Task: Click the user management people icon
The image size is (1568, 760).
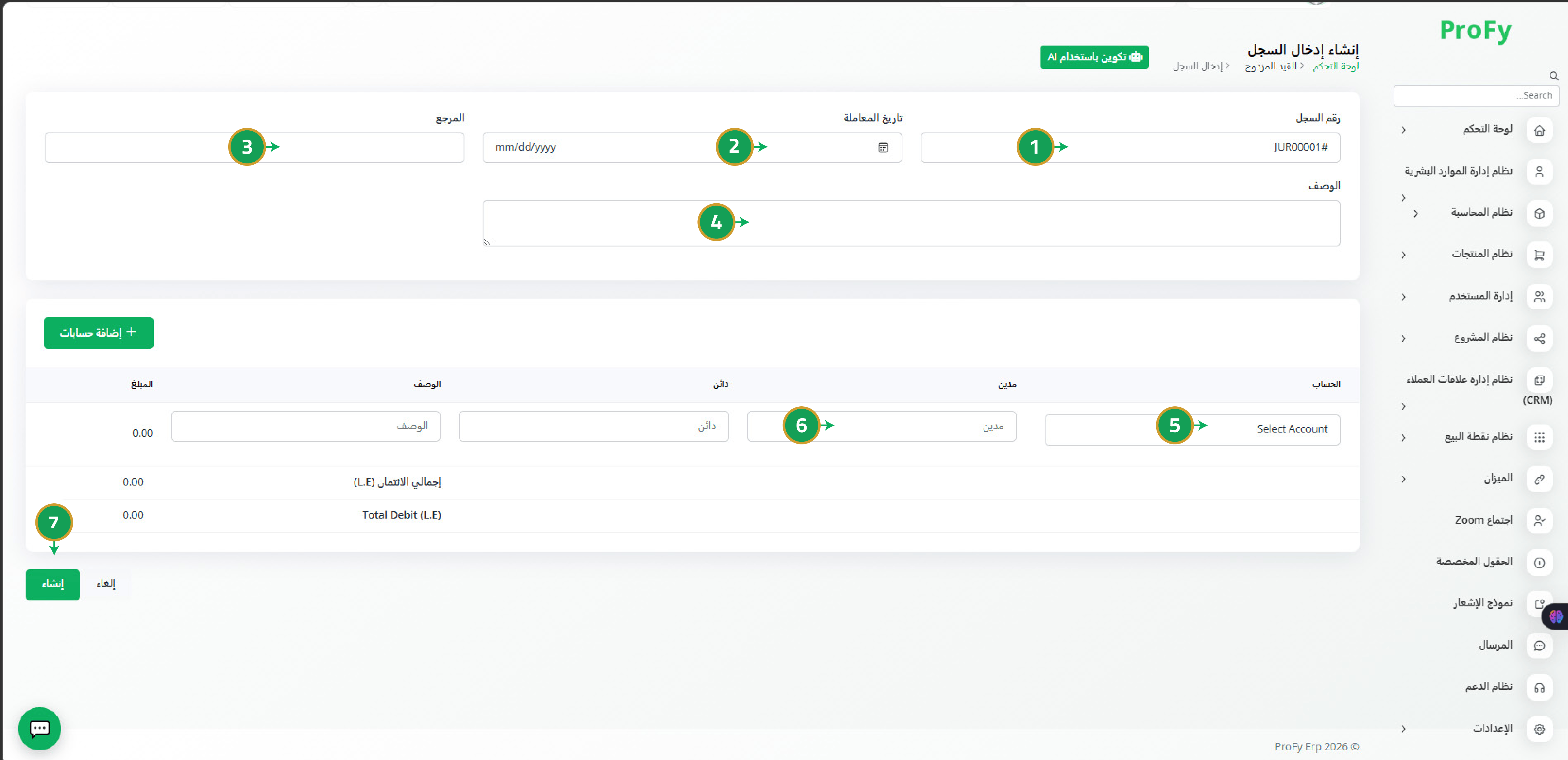Action: click(1539, 296)
